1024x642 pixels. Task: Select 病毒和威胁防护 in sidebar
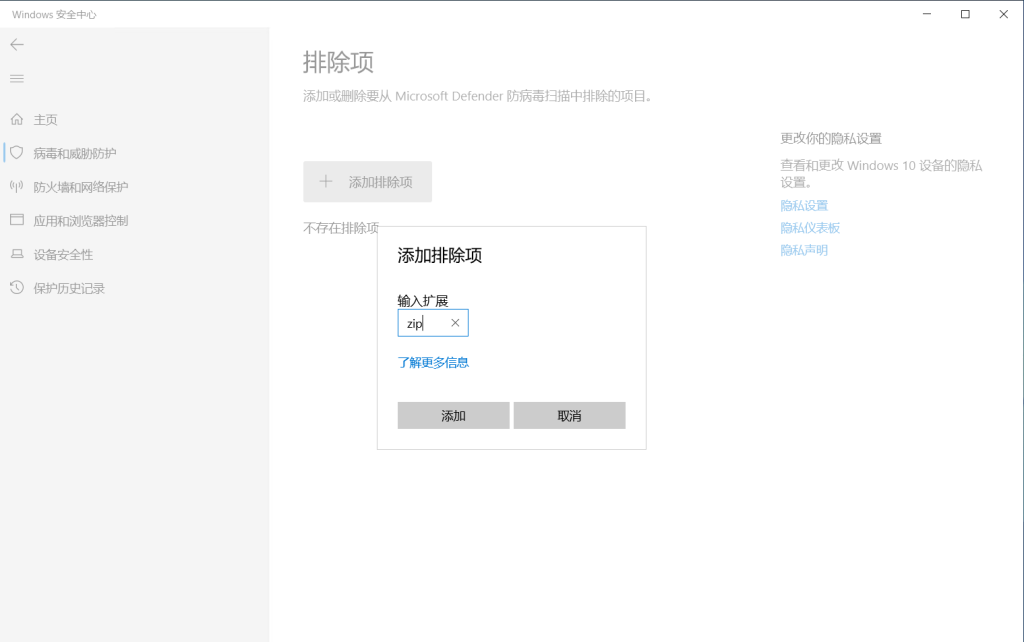click(74, 153)
